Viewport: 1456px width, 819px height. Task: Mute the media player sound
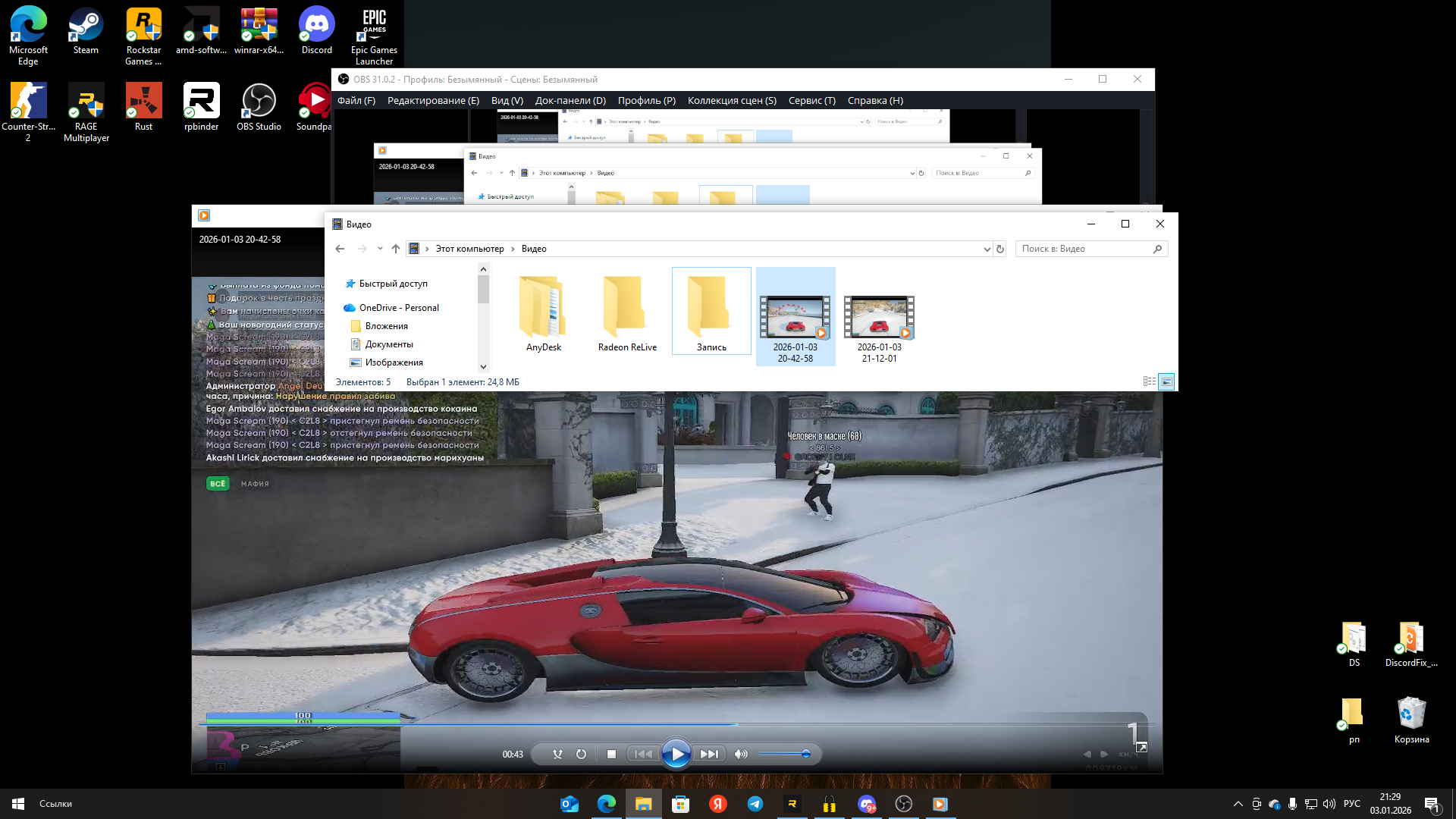(x=741, y=754)
